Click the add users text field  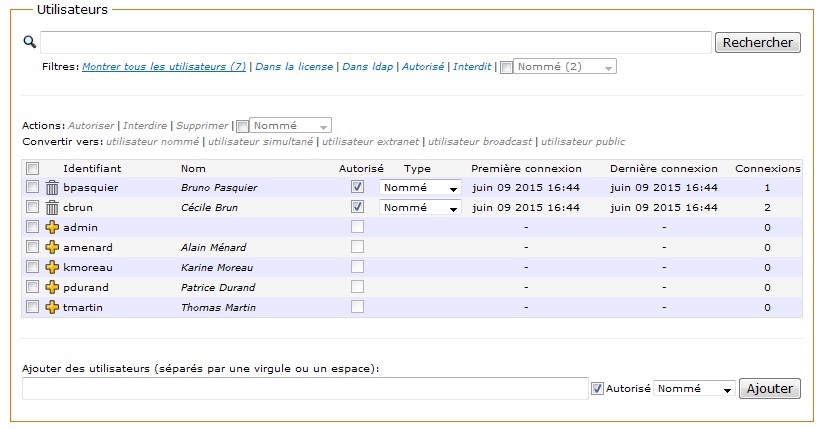(305, 389)
